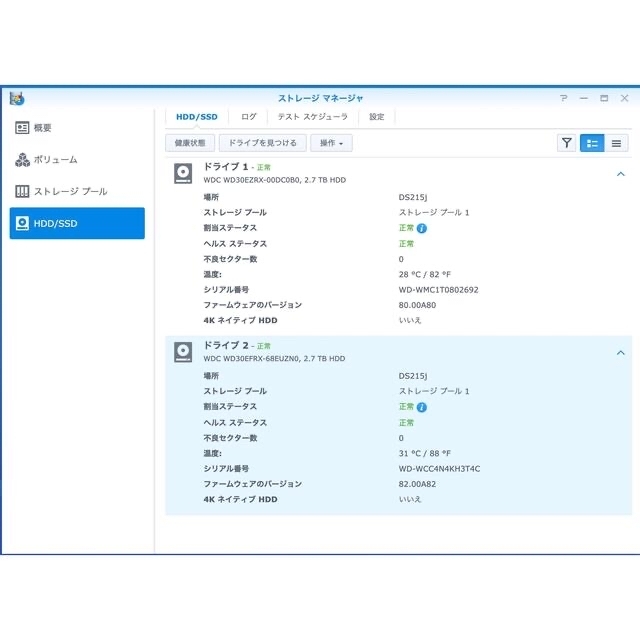Click firmware version 82.00A82
640x640 pixels.
click(x=417, y=484)
